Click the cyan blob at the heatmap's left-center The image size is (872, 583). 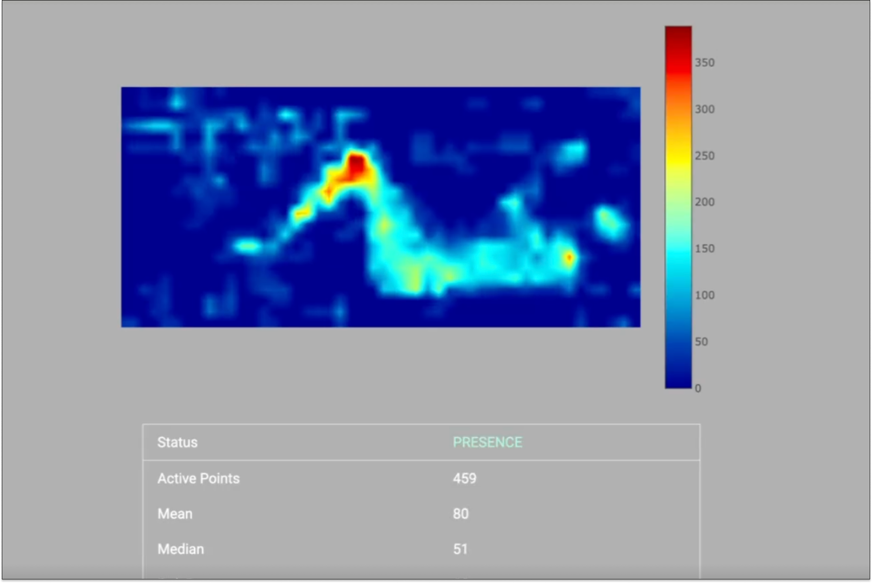247,245
